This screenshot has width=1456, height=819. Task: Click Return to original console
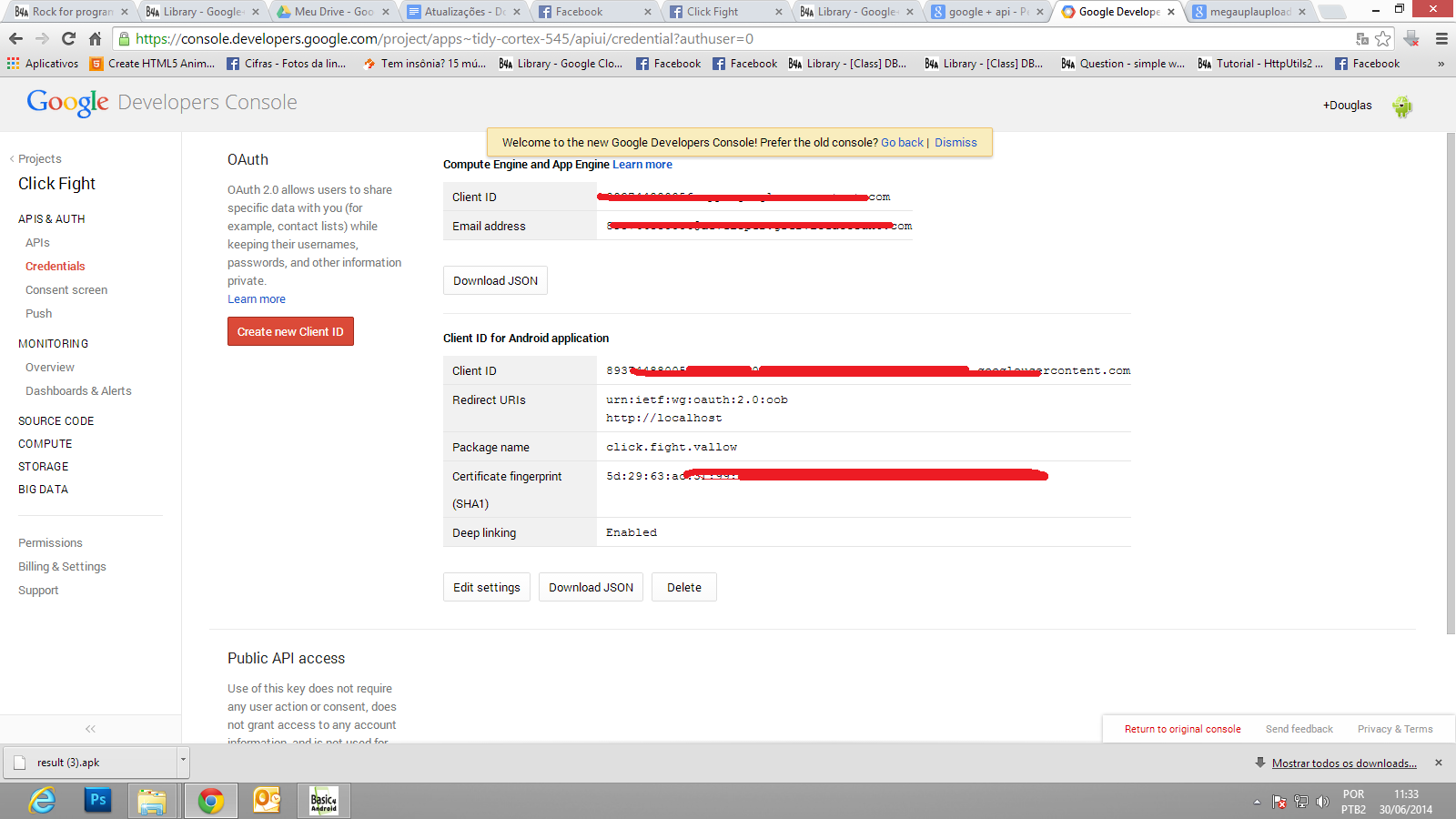[x=1182, y=729]
